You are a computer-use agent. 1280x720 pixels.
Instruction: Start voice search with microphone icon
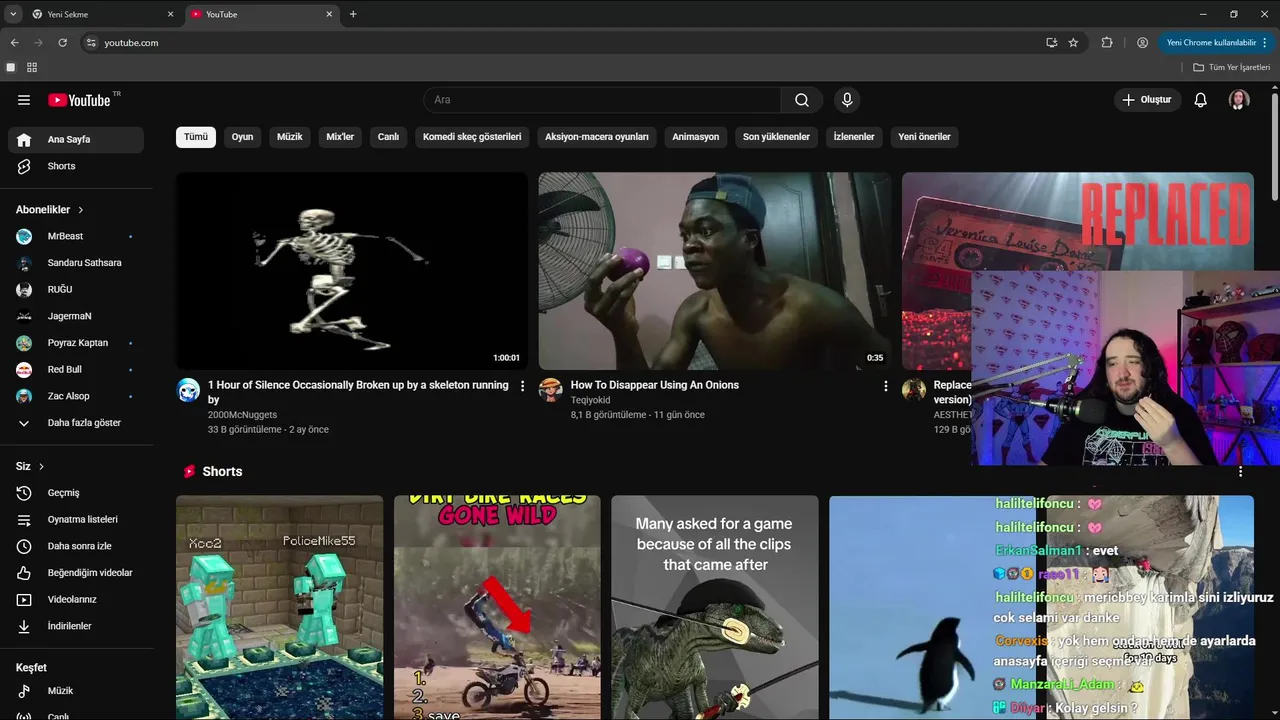tap(847, 100)
